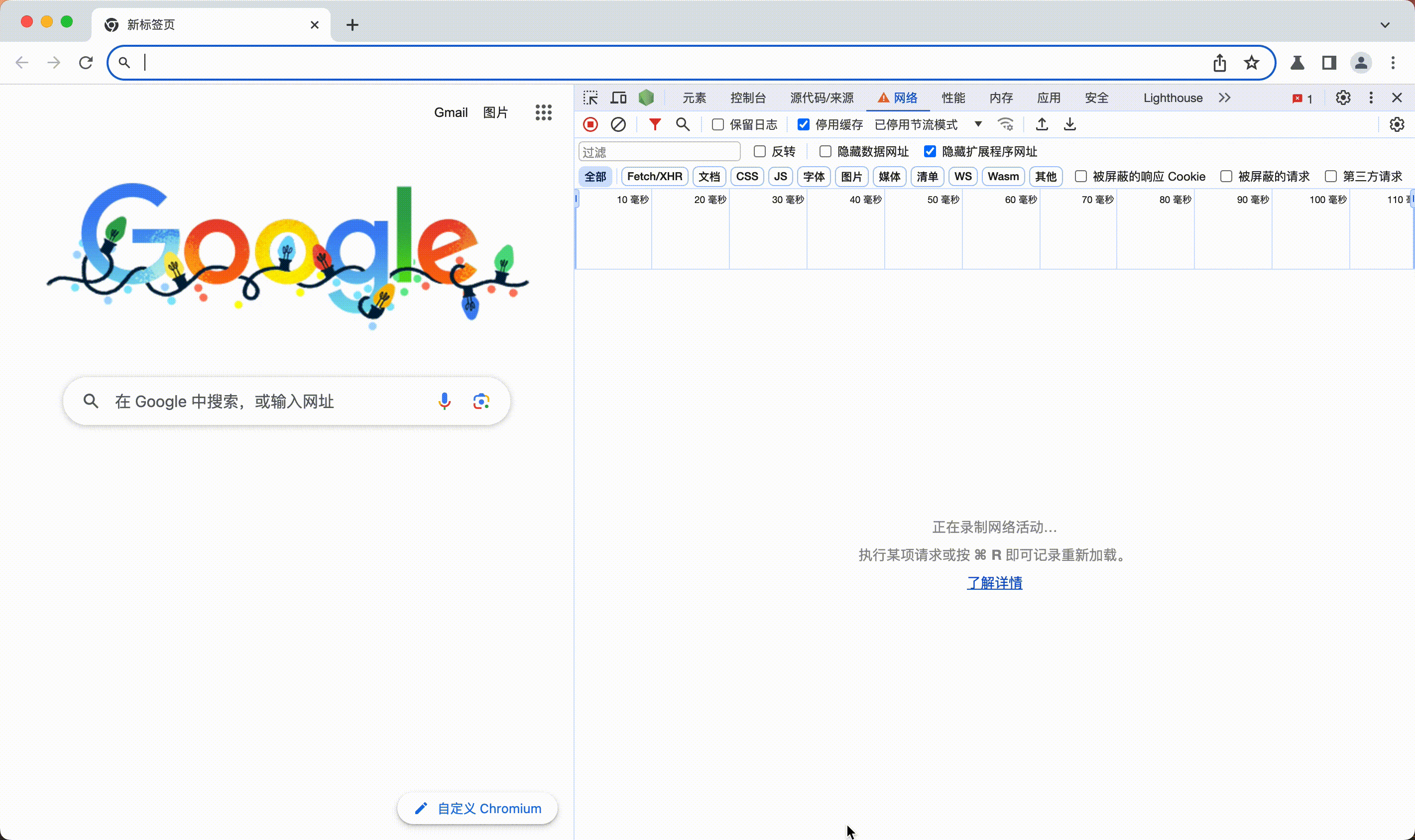Reload the page
Screen dimensions: 1415x840
click(86, 62)
